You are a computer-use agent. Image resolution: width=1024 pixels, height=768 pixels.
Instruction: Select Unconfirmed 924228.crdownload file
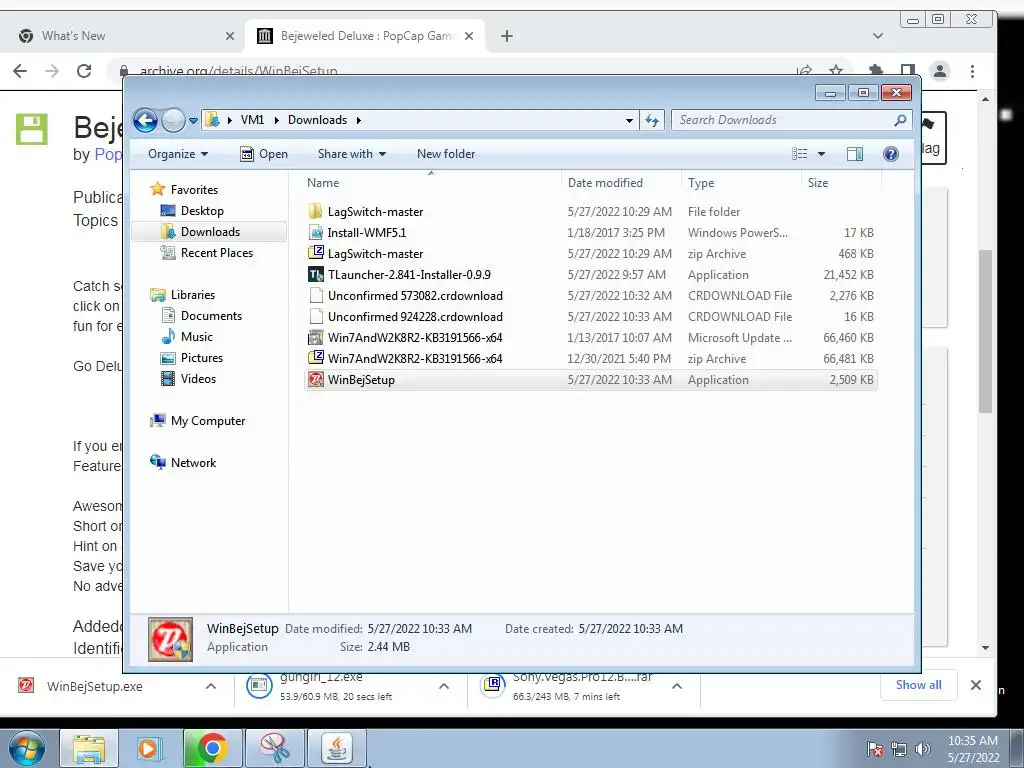pos(415,317)
